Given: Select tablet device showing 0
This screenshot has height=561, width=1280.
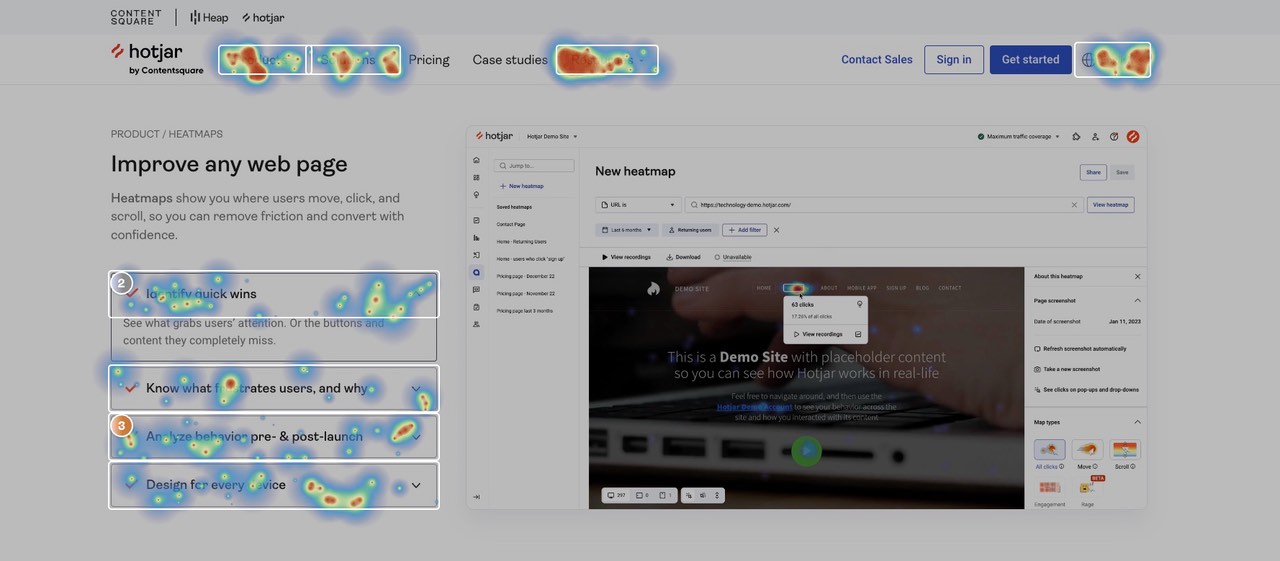Looking at the screenshot, I should [642, 495].
